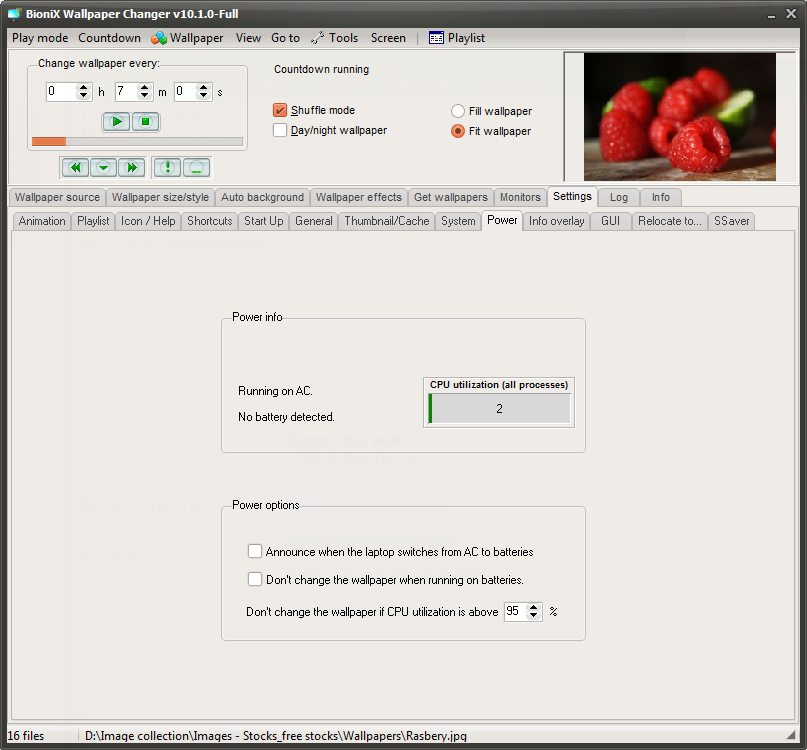Click the hours input field
Image resolution: width=807 pixels, height=750 pixels.
coord(62,92)
